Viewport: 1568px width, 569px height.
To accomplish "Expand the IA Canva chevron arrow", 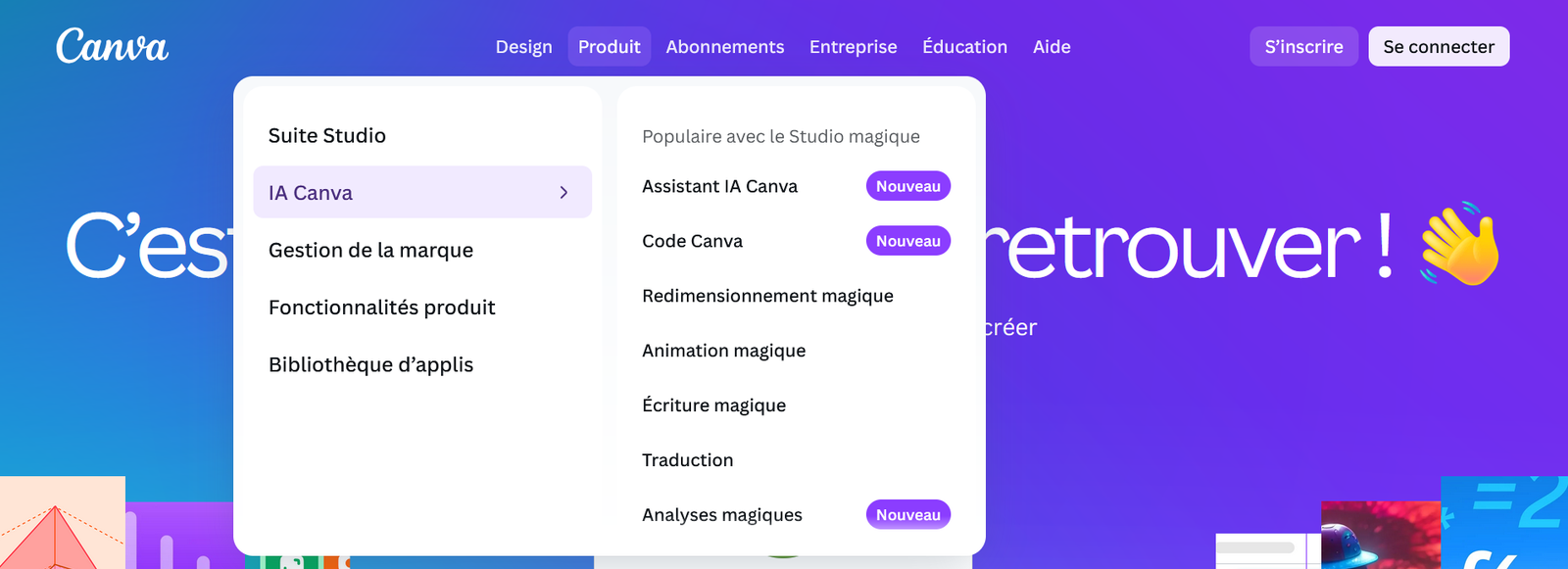I will [563, 192].
